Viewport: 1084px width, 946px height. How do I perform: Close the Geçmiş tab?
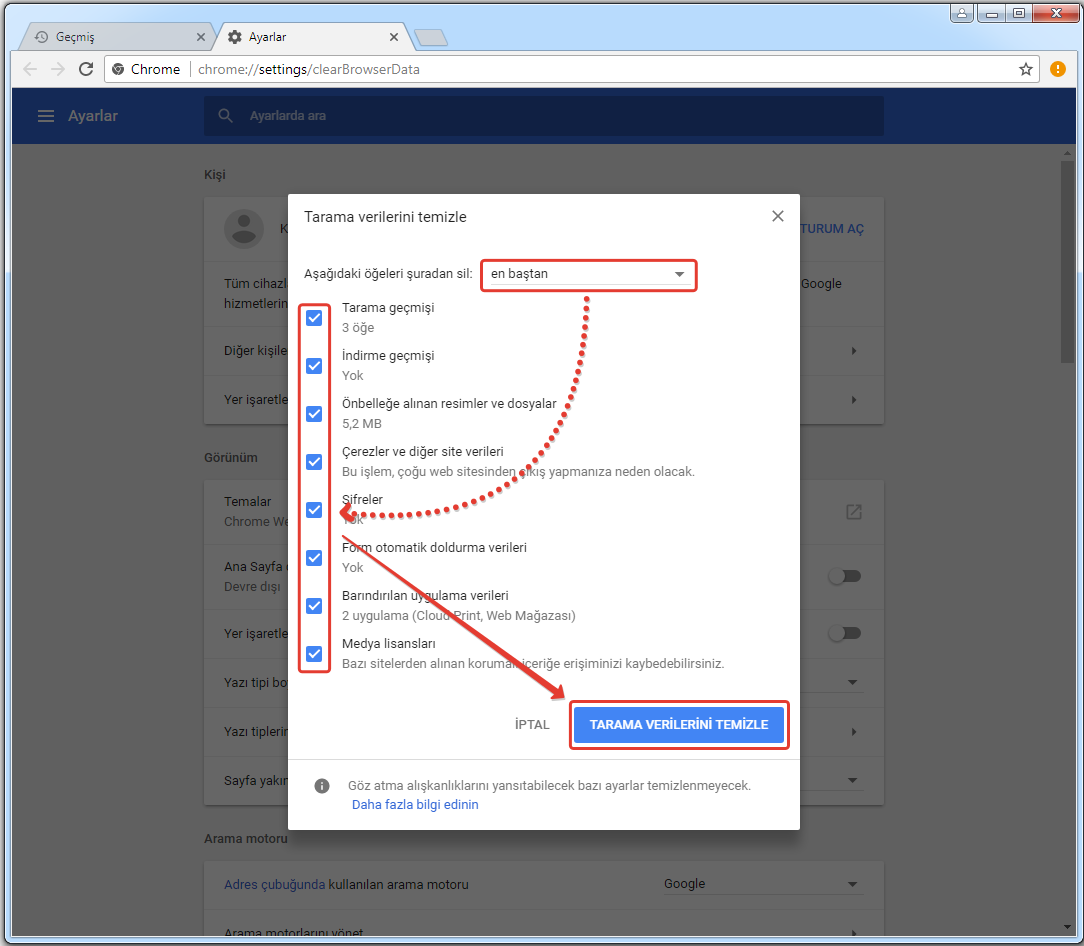point(201,37)
